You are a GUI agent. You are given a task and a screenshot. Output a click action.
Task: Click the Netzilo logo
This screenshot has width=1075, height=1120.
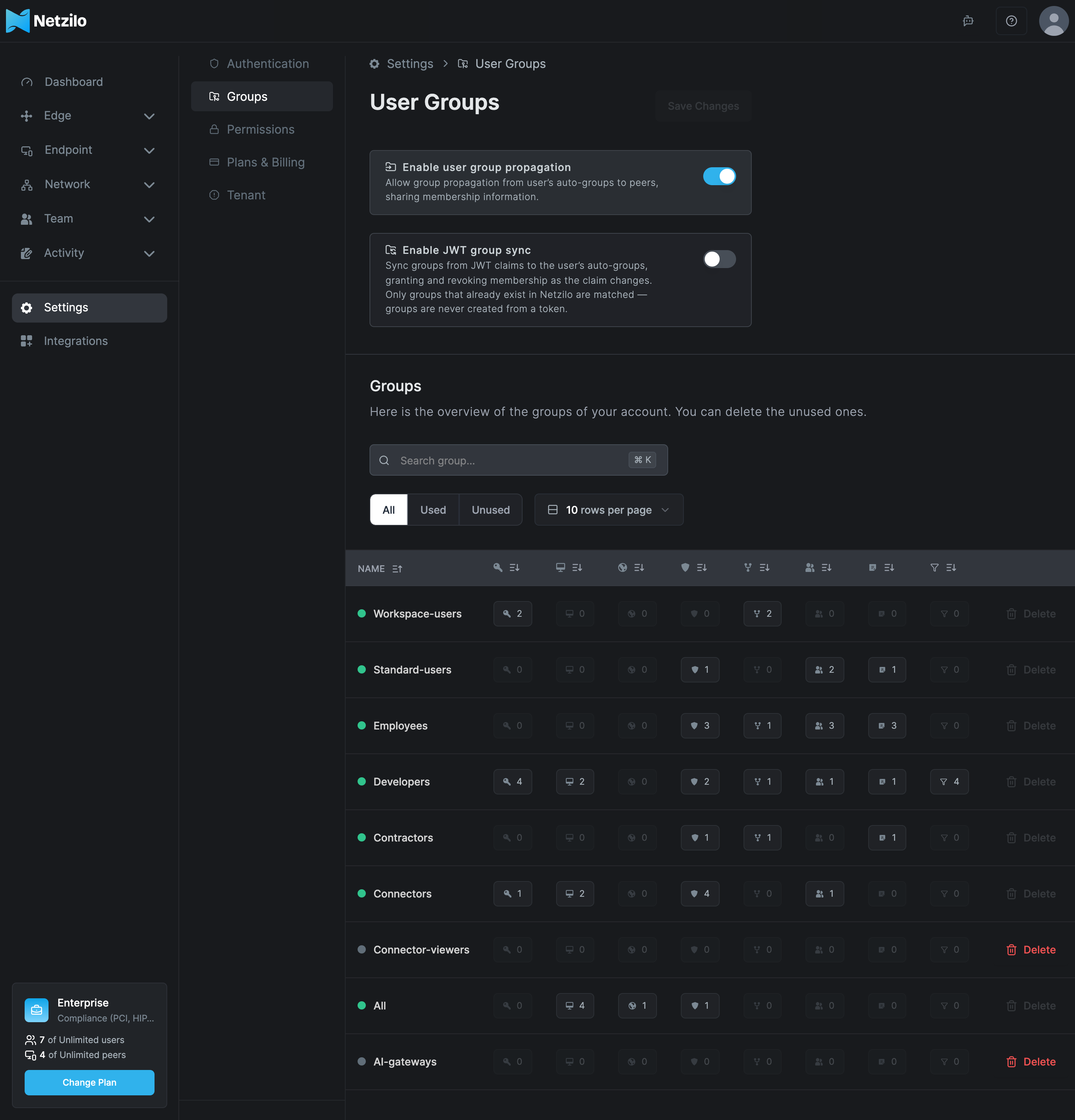click(46, 21)
